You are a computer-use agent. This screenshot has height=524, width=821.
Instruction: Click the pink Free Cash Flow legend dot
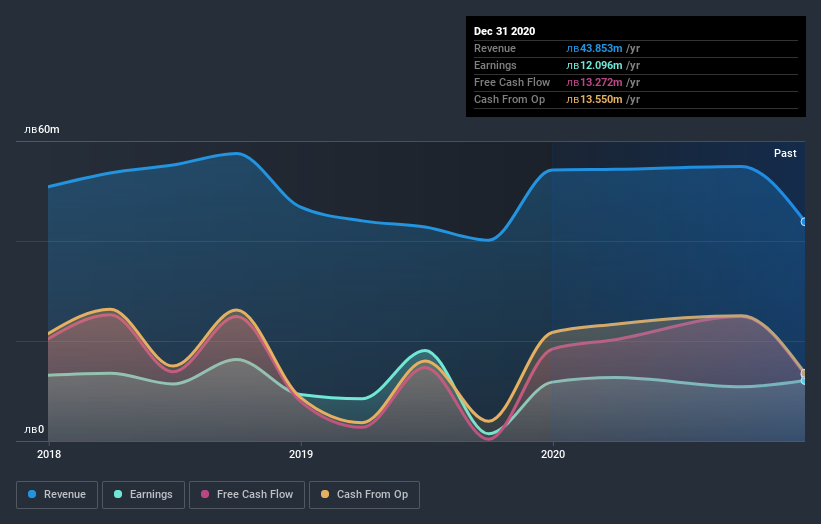pyautogui.click(x=205, y=494)
